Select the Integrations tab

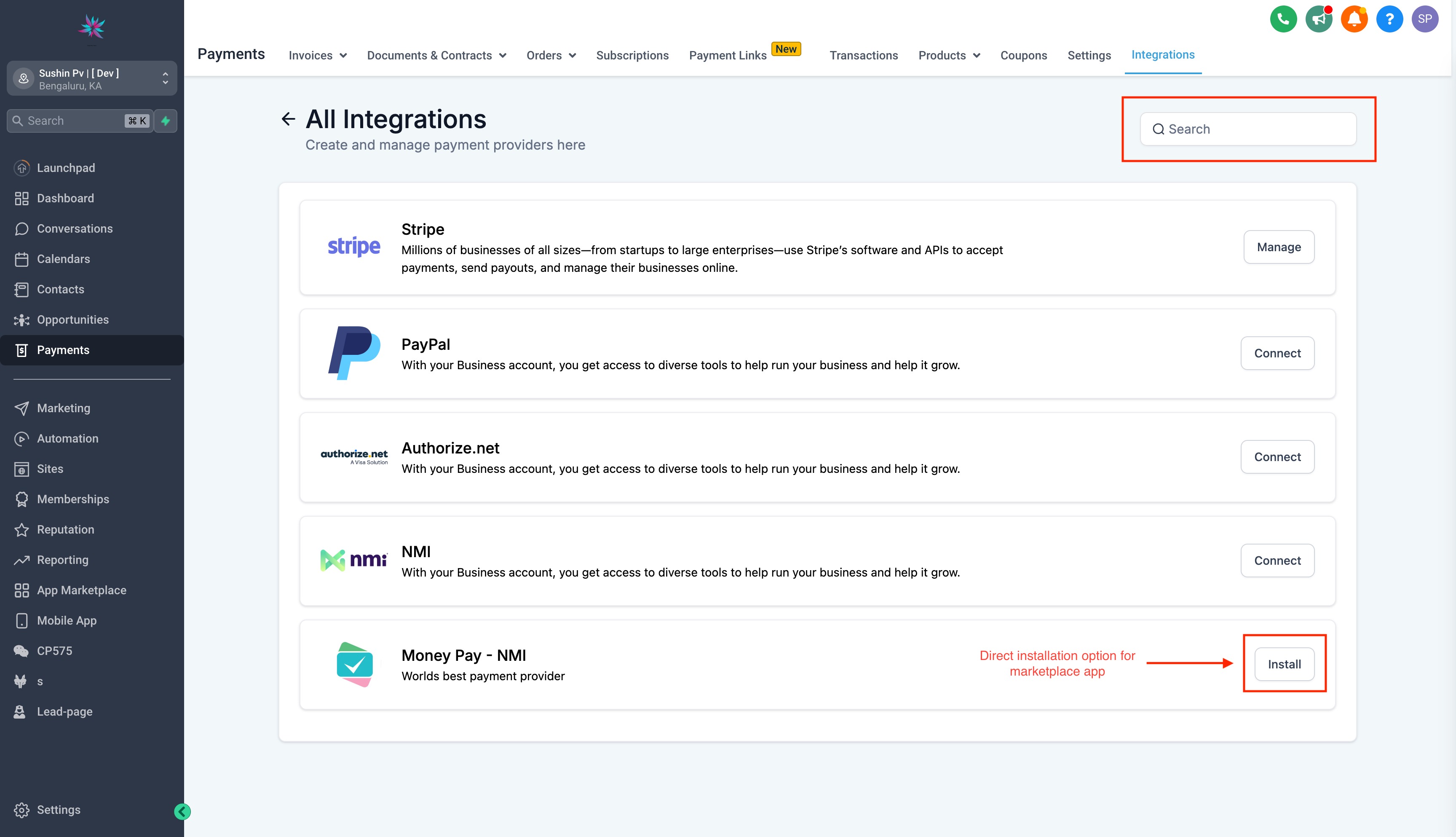(1162, 55)
